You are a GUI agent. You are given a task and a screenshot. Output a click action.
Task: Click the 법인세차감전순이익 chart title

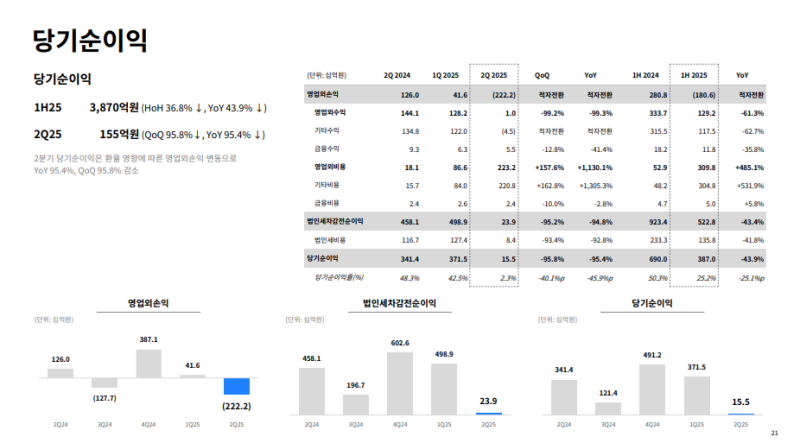[x=400, y=302]
